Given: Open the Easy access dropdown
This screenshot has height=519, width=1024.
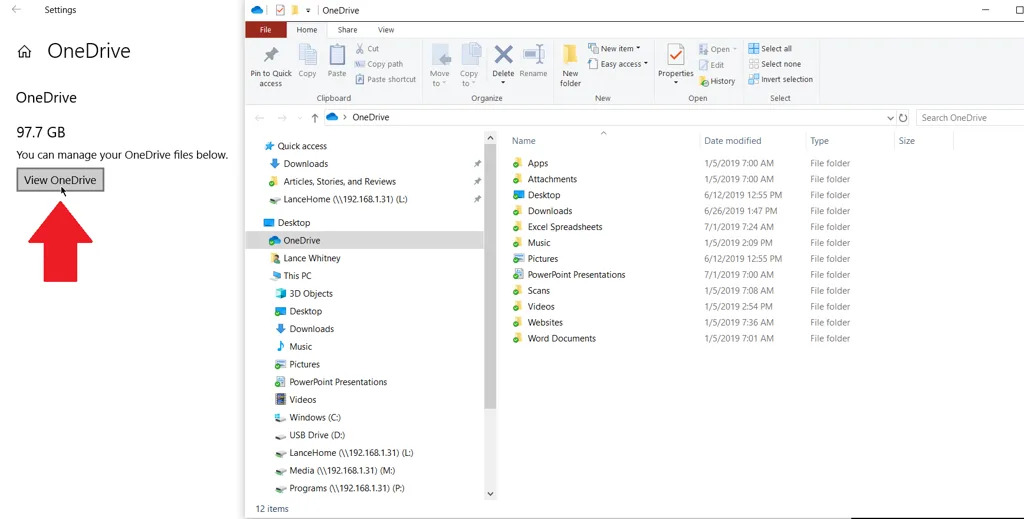Looking at the screenshot, I should (623, 64).
